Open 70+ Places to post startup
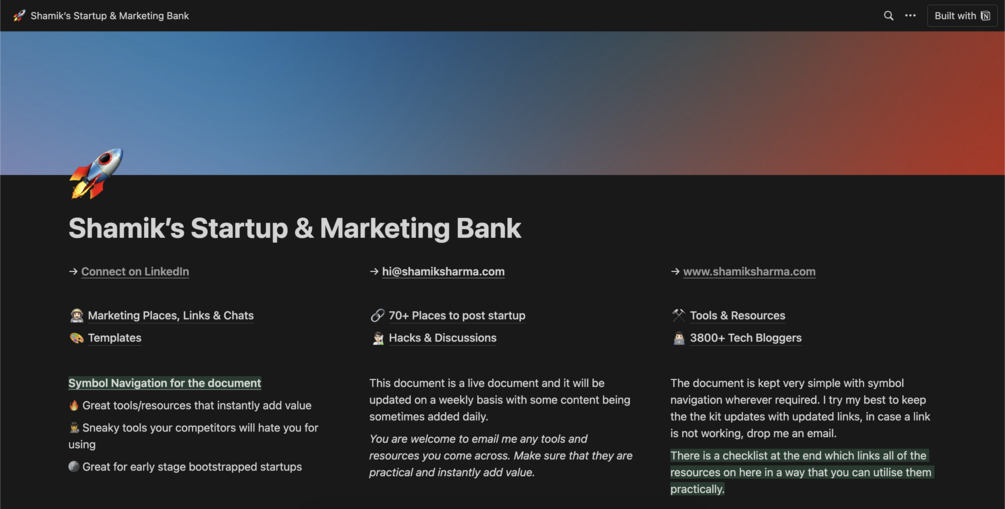Viewport: 1005px width, 509px height. pyautogui.click(x=457, y=315)
